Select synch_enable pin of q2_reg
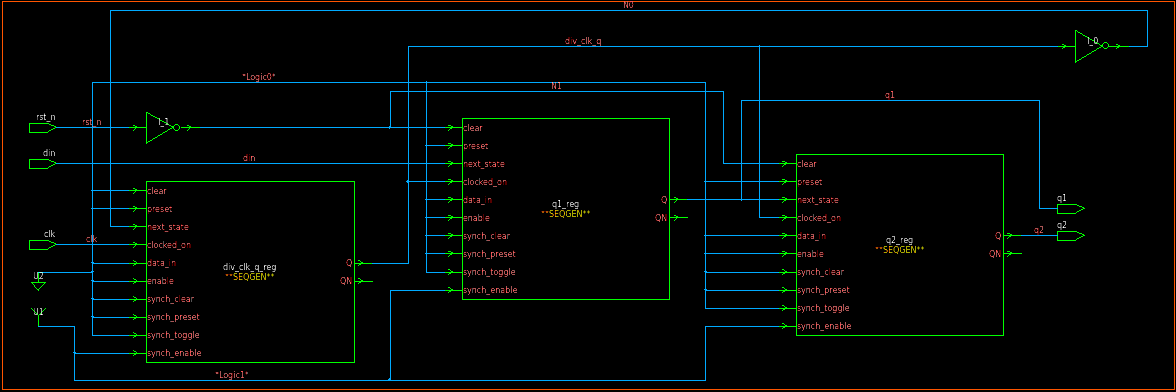Screen dimensions: 1176x392 (824, 325)
